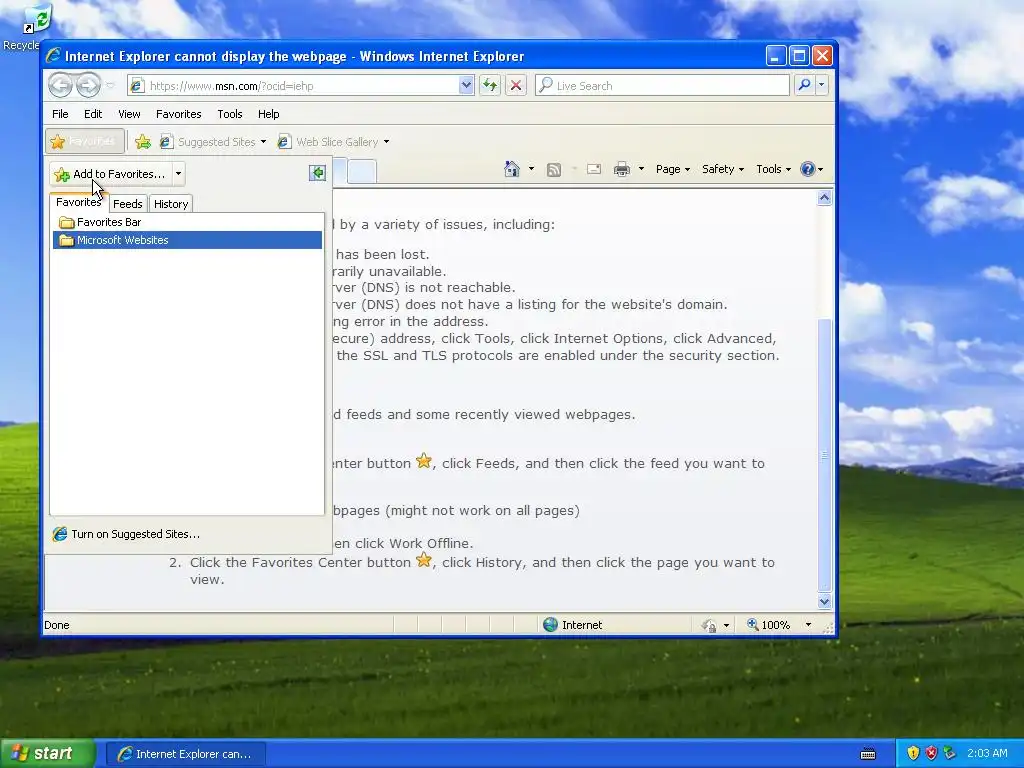Open the zoom level dropdown arrow
The width and height of the screenshot is (1024, 768).
coord(808,624)
